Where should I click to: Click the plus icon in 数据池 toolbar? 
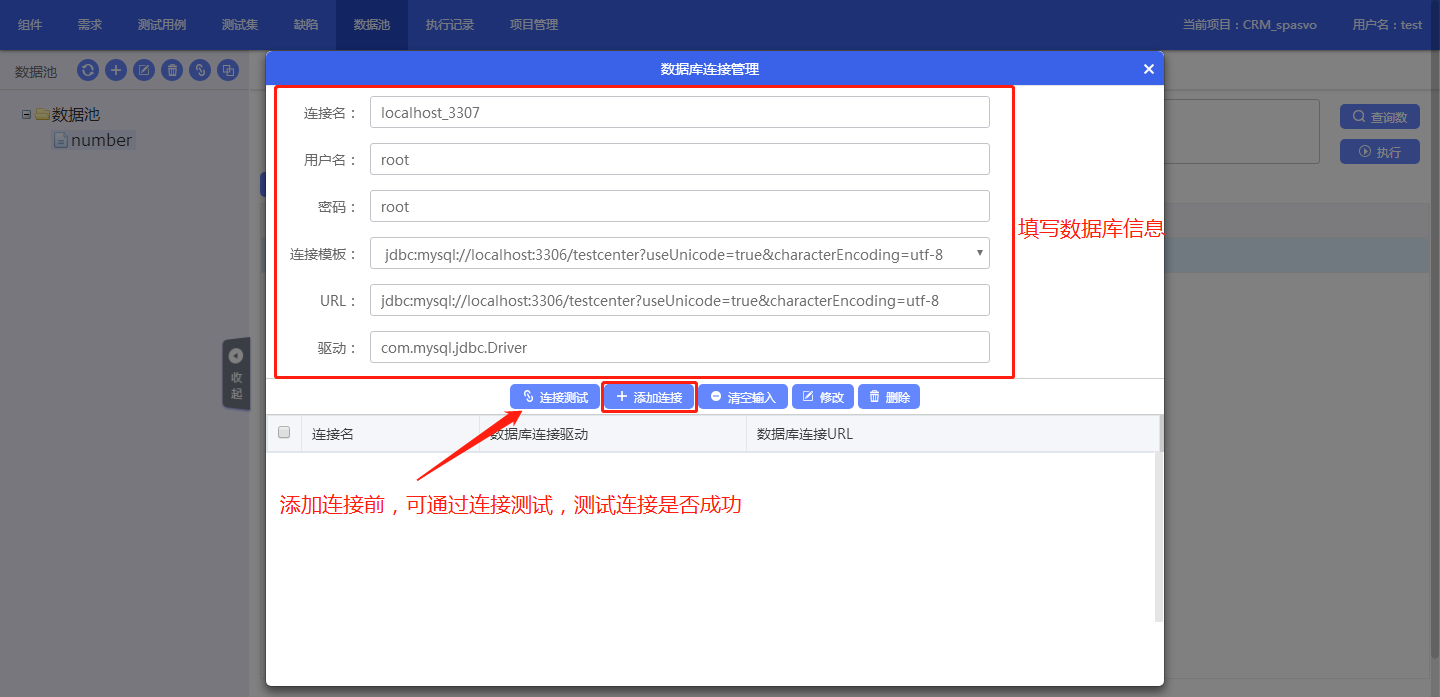[116, 70]
